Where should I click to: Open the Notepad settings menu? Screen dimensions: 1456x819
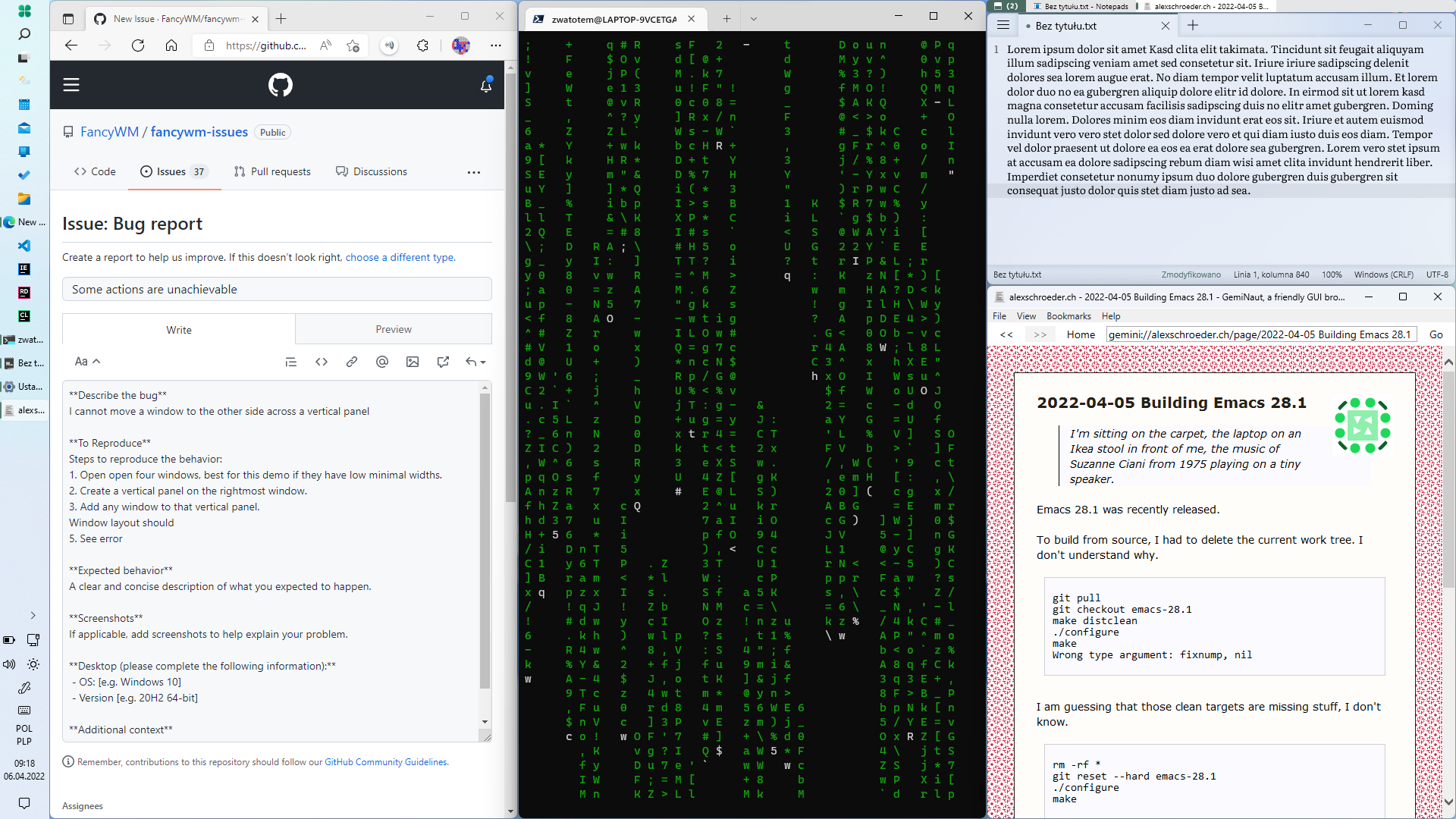tap(1003, 25)
